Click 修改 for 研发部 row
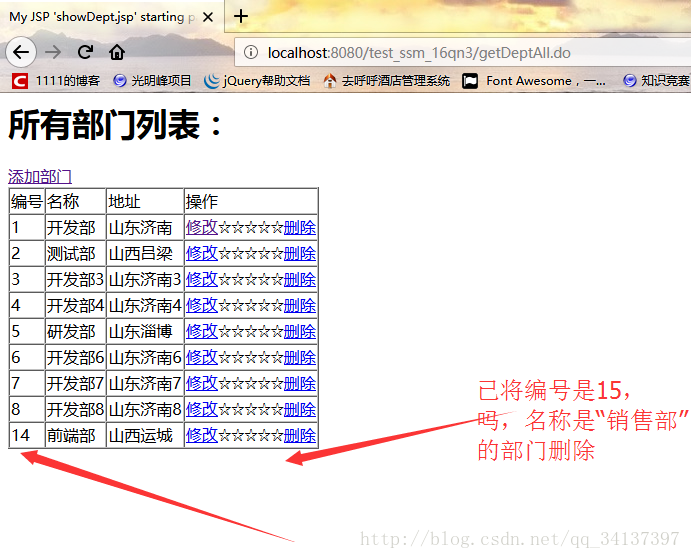Viewport: 691px width, 559px height. (x=202, y=332)
